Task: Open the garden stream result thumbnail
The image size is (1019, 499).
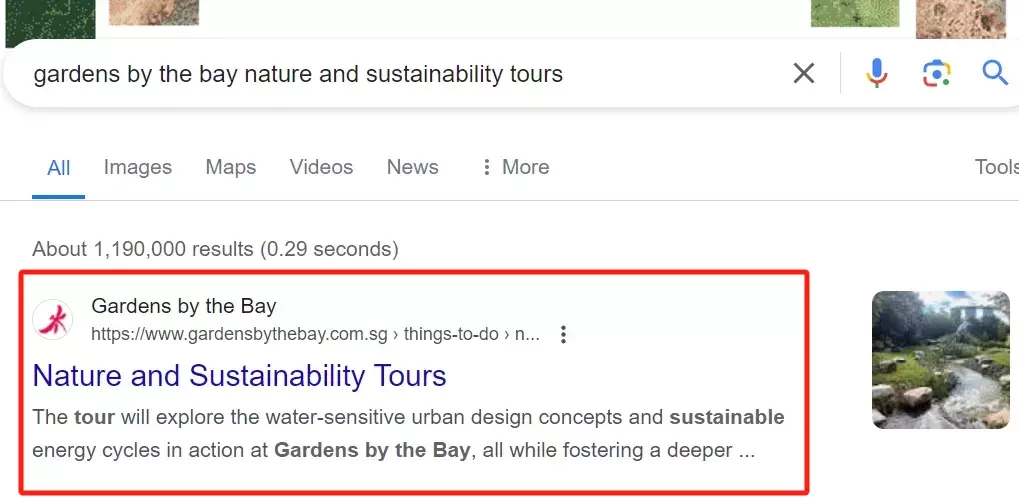Action: tap(941, 360)
